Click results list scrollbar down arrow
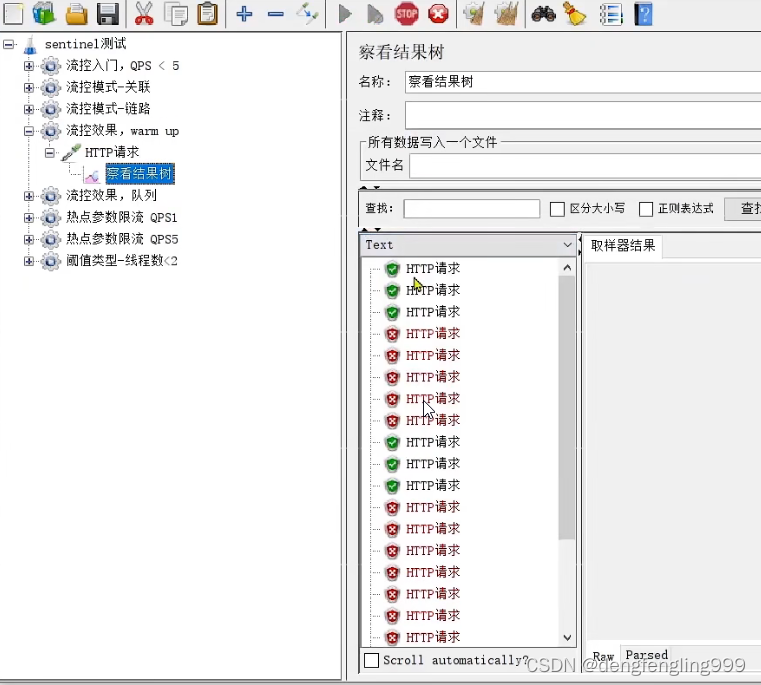The image size is (761, 685). click(x=567, y=637)
